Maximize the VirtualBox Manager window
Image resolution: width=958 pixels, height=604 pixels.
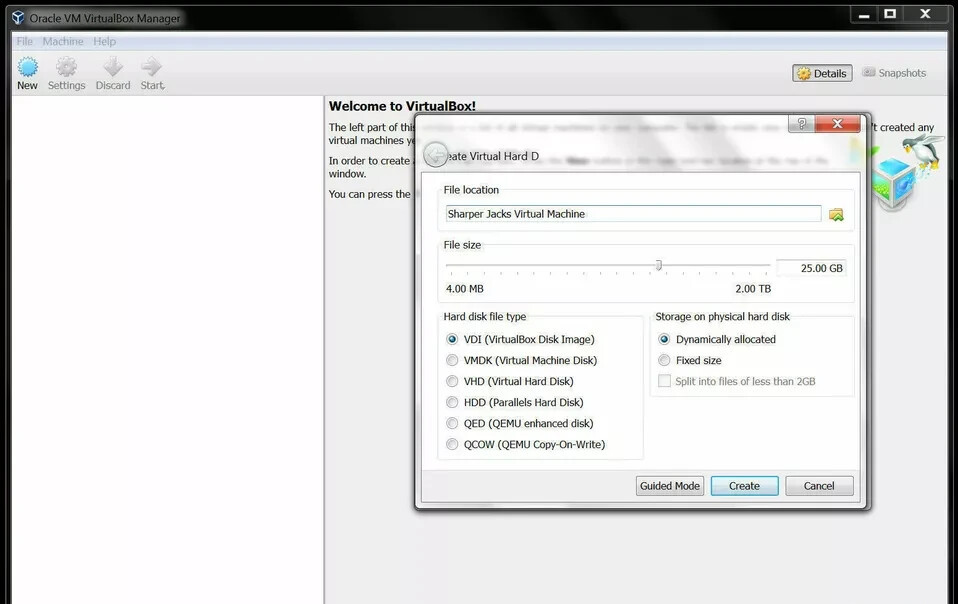890,15
